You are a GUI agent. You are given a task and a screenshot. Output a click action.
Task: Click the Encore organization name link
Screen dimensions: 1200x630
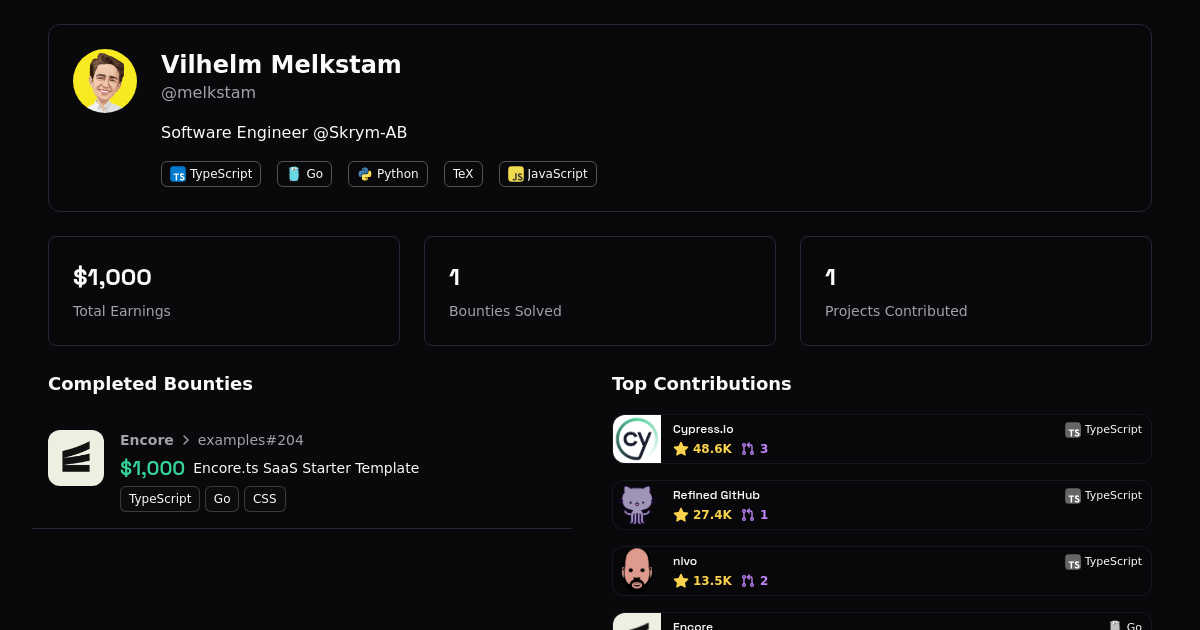pos(147,440)
